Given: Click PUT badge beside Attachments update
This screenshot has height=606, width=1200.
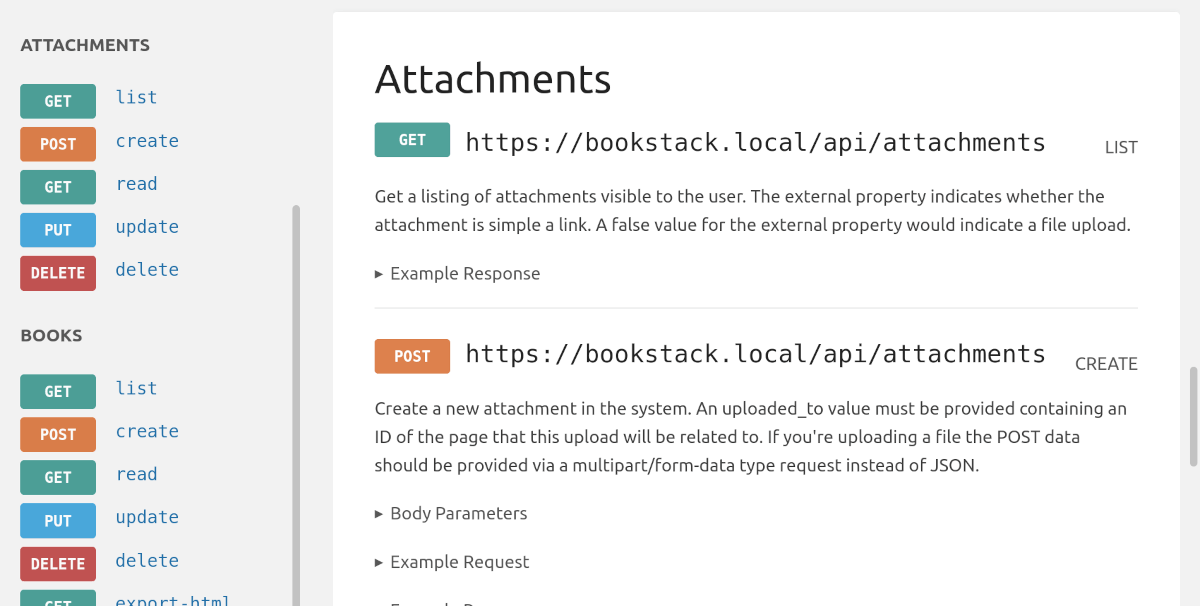Looking at the screenshot, I should pyautogui.click(x=58, y=230).
